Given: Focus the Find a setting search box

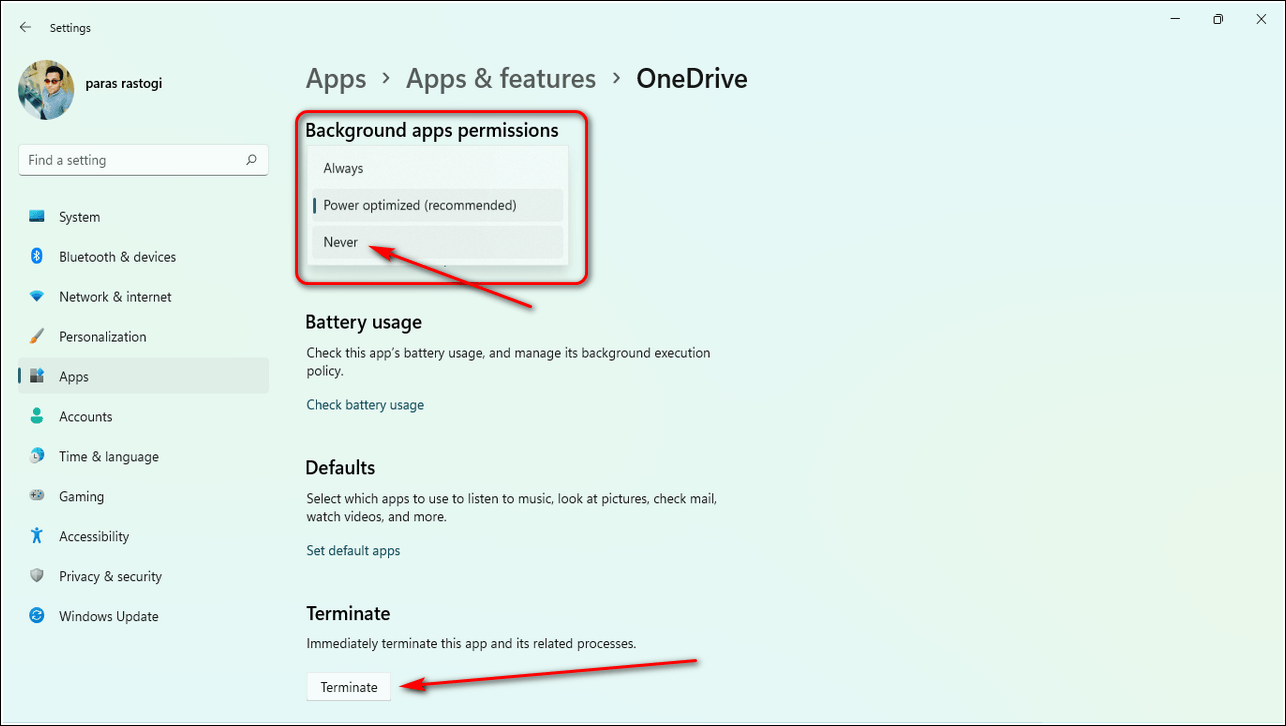Looking at the screenshot, I should [130, 160].
